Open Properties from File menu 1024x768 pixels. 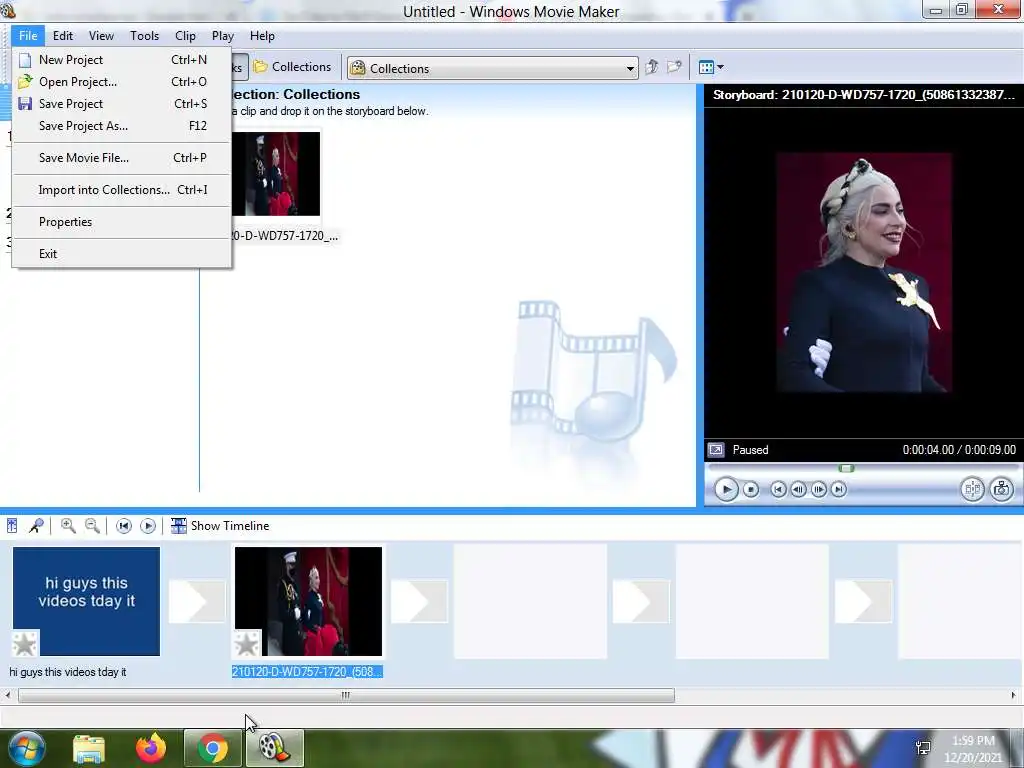click(x=121, y=222)
